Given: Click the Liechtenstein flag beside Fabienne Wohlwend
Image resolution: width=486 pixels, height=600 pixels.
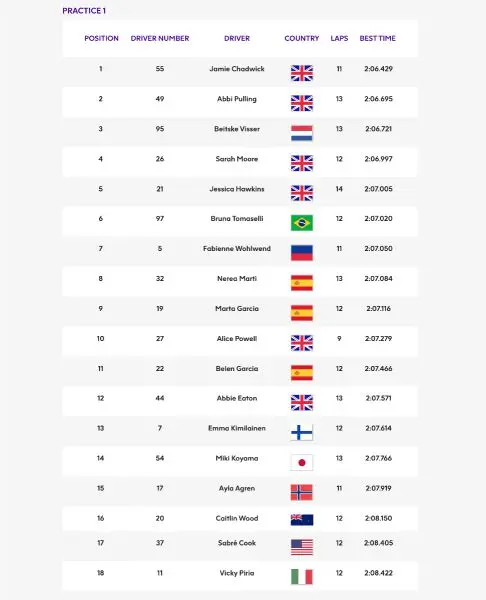Looking at the screenshot, I should pos(302,253).
